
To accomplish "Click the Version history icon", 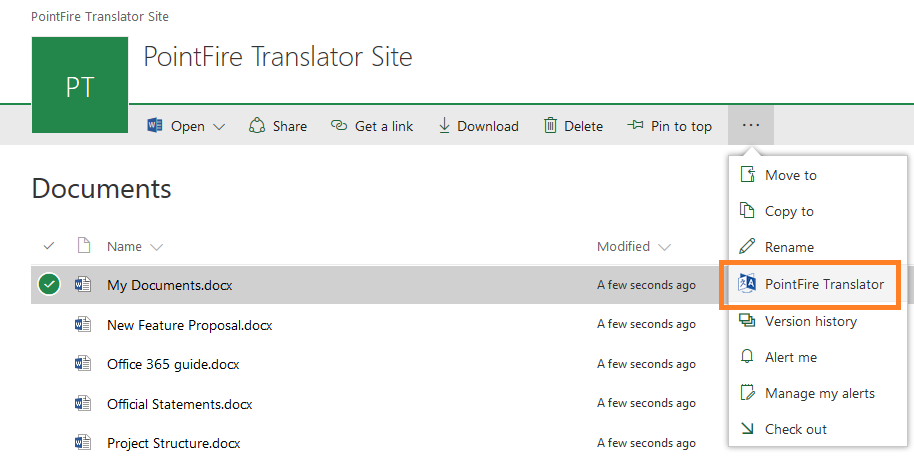I will (747, 320).
